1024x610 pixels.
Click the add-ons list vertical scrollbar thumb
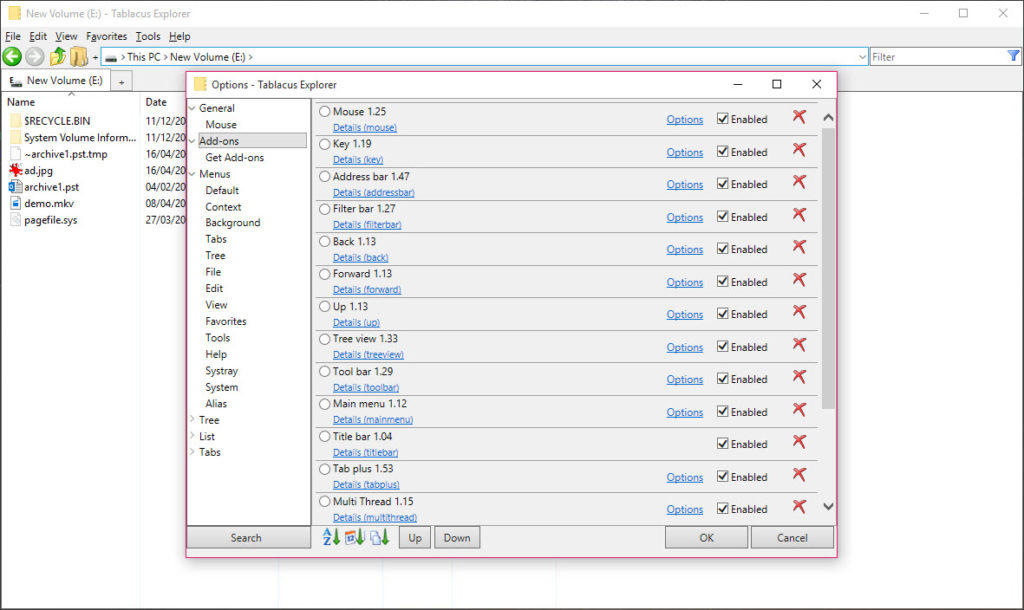pyautogui.click(x=828, y=268)
